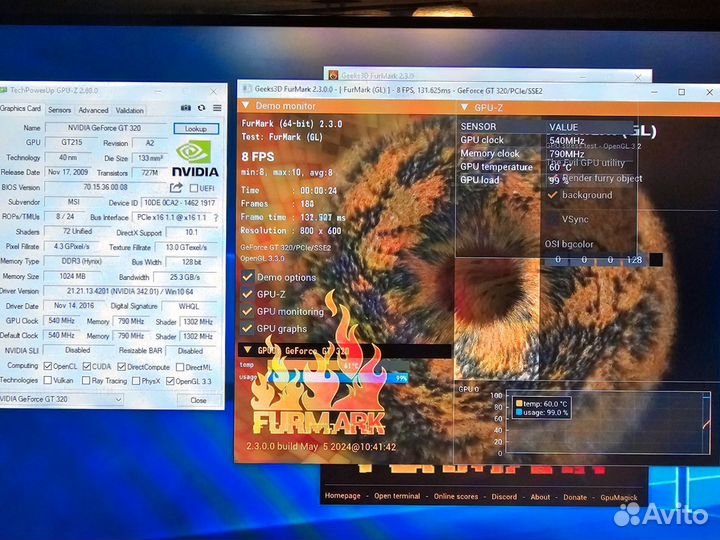This screenshot has width=720, height=540.
Task: Uncheck GPU monitoring in FurMark
Action: pos(247,311)
